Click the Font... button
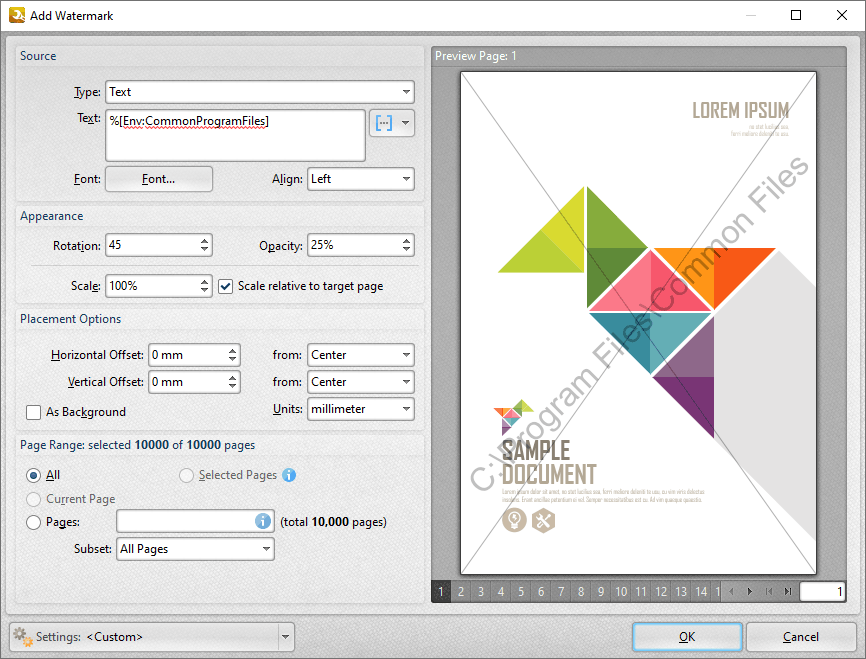The image size is (866, 659). coord(159,179)
